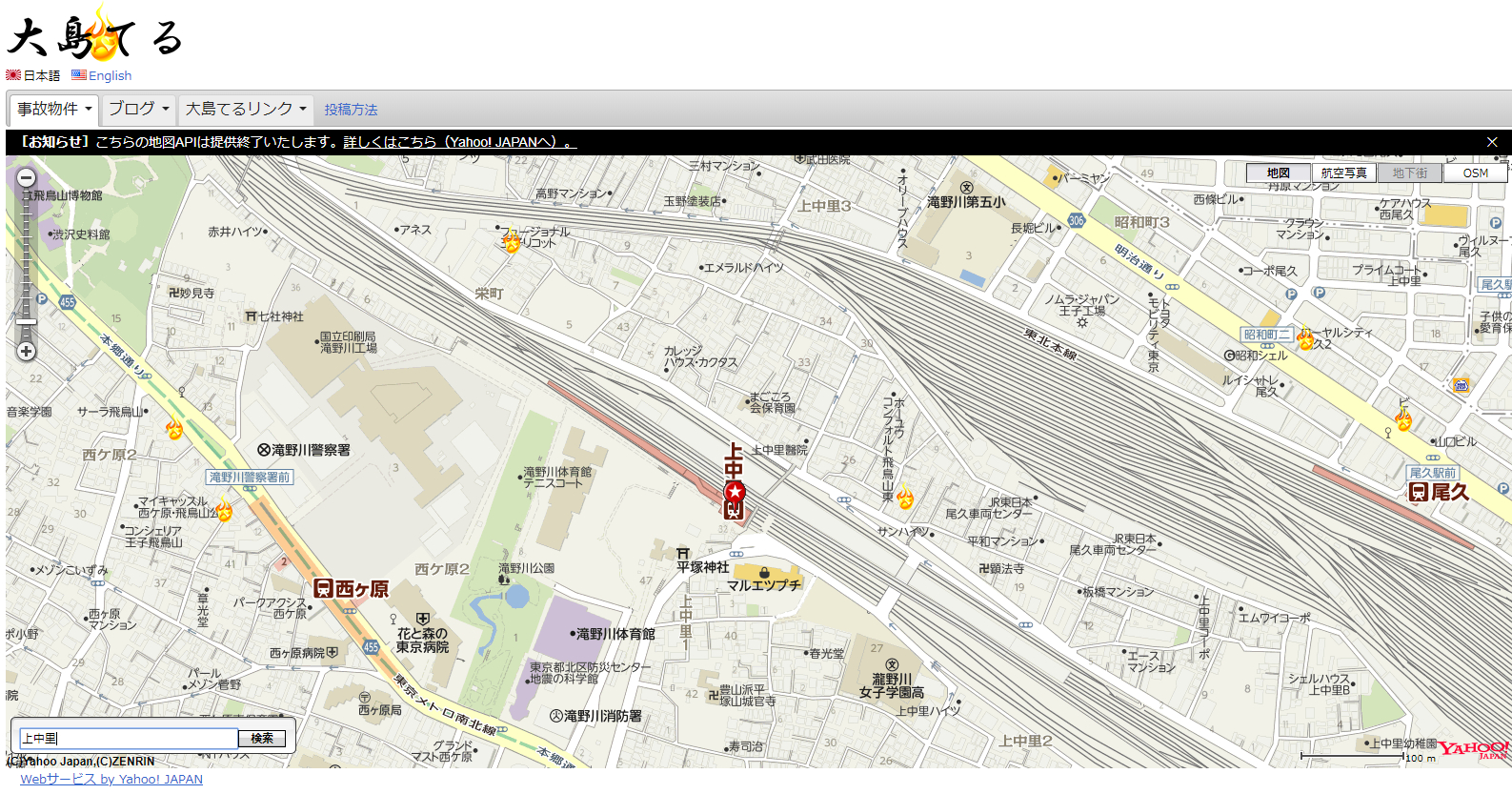1512x794 pixels.
Task: Switch the map layer to OSM
Action: point(1475,173)
